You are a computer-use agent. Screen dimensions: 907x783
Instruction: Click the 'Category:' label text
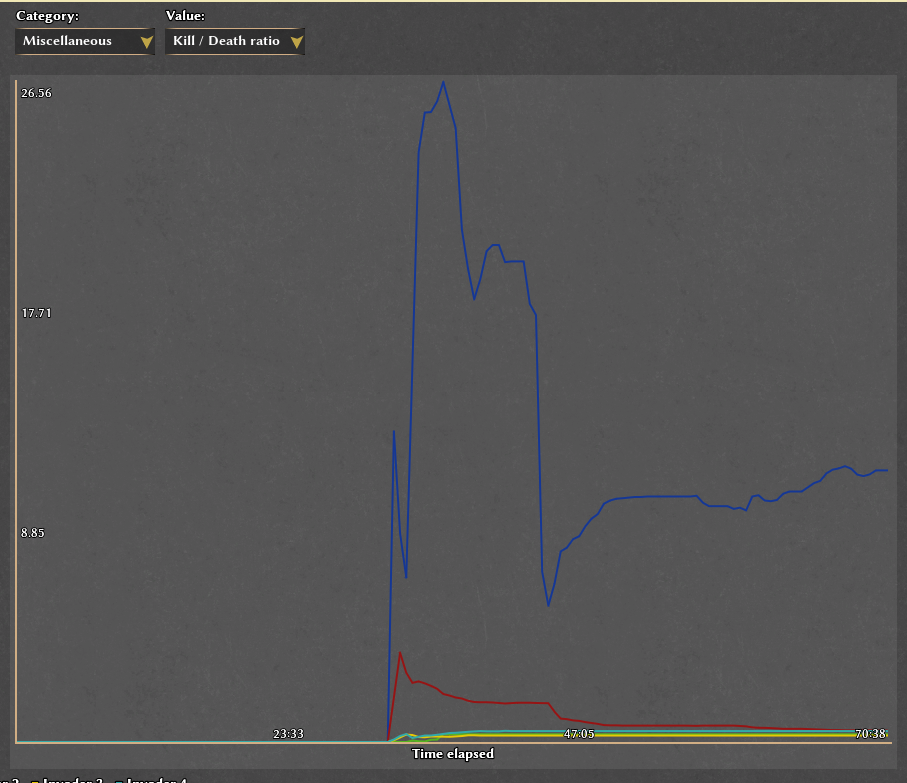[47, 16]
